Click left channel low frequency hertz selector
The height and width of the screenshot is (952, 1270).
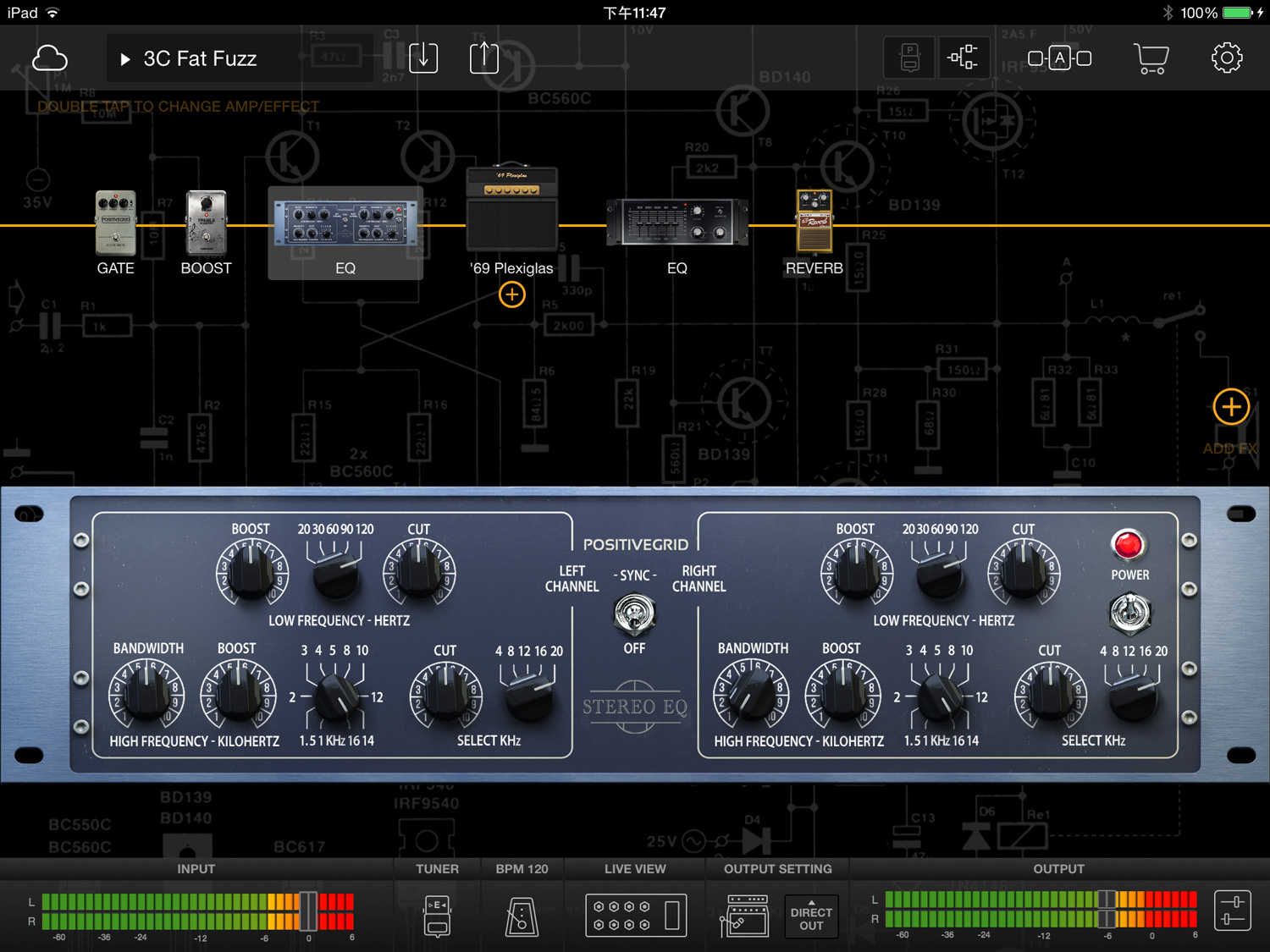pos(336,577)
